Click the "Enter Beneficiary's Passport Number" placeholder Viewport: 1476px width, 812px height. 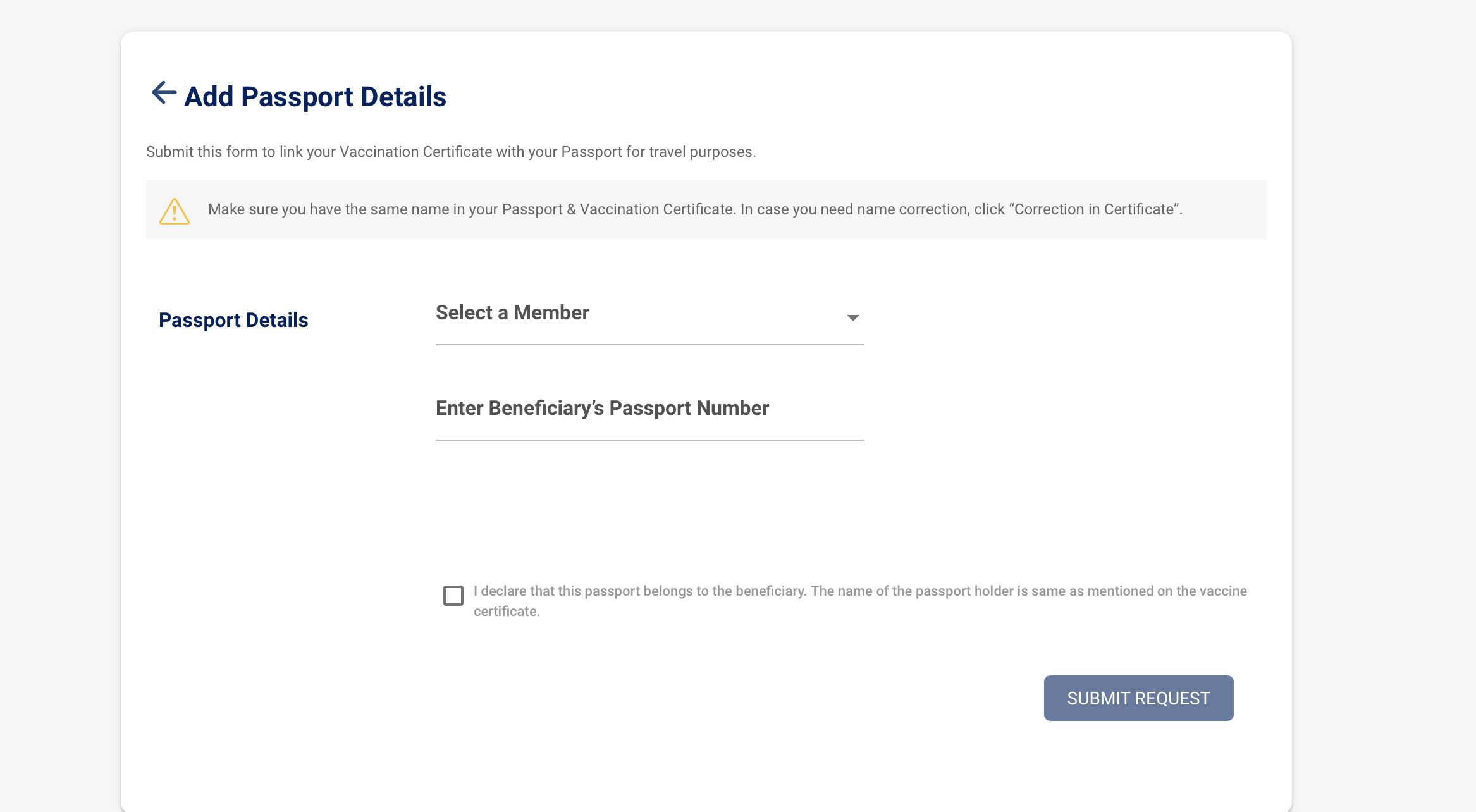point(602,409)
